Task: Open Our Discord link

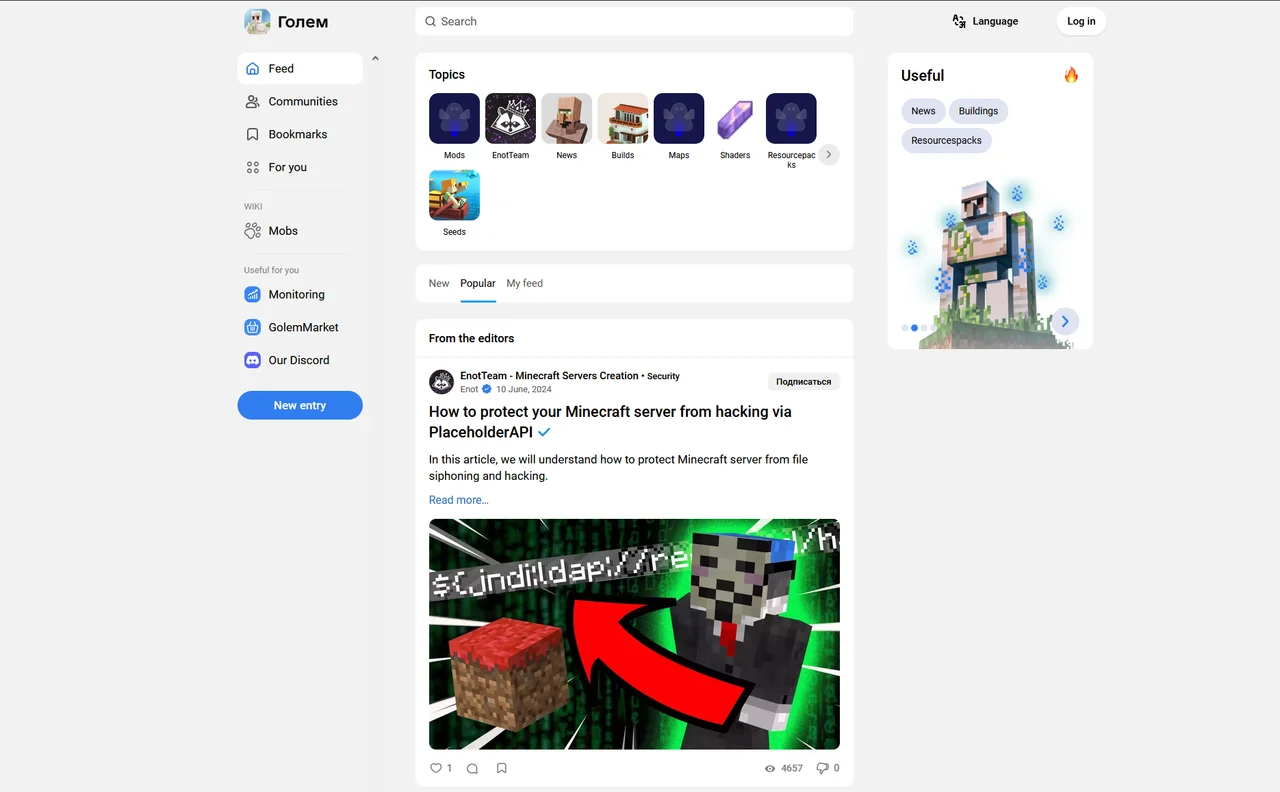Action: pos(300,360)
